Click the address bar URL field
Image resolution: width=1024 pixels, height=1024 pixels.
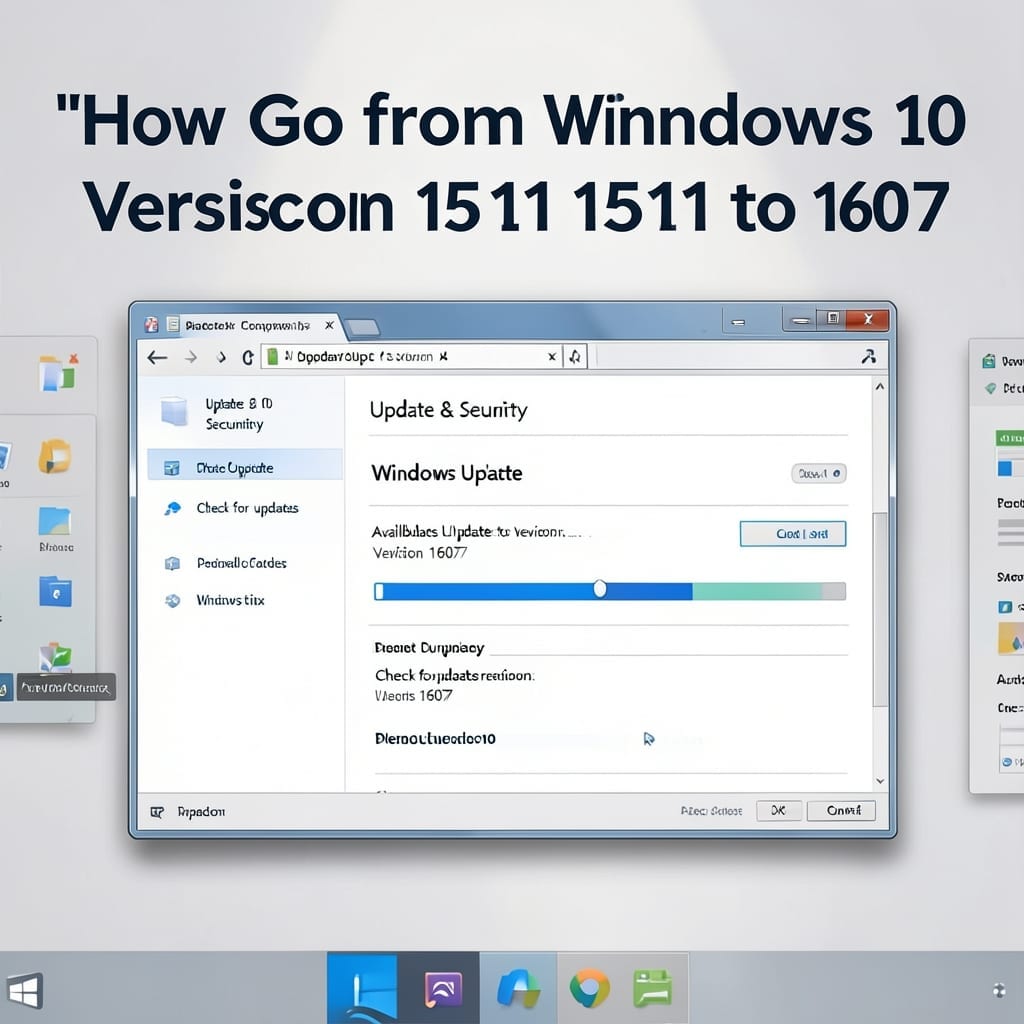click(414, 357)
